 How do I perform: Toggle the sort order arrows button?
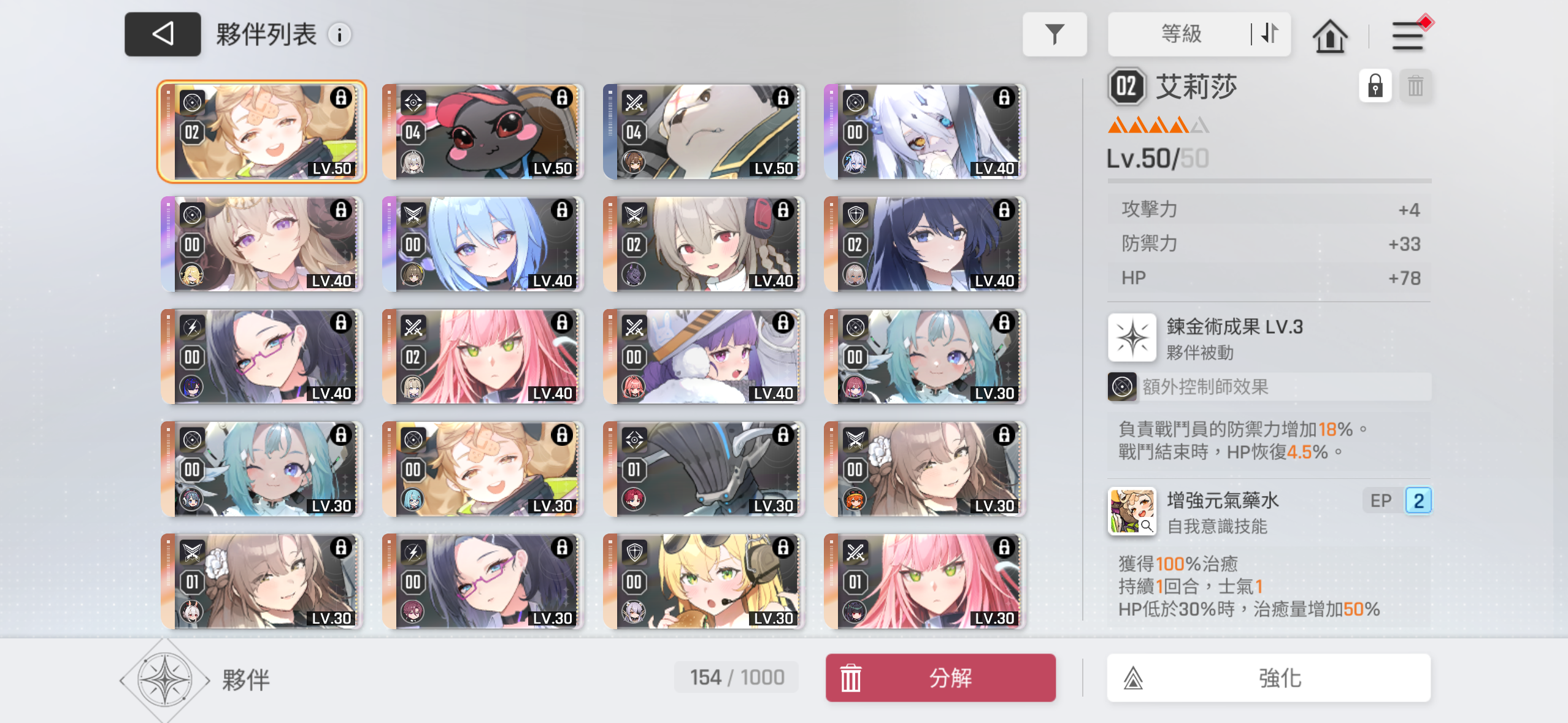tap(1270, 34)
